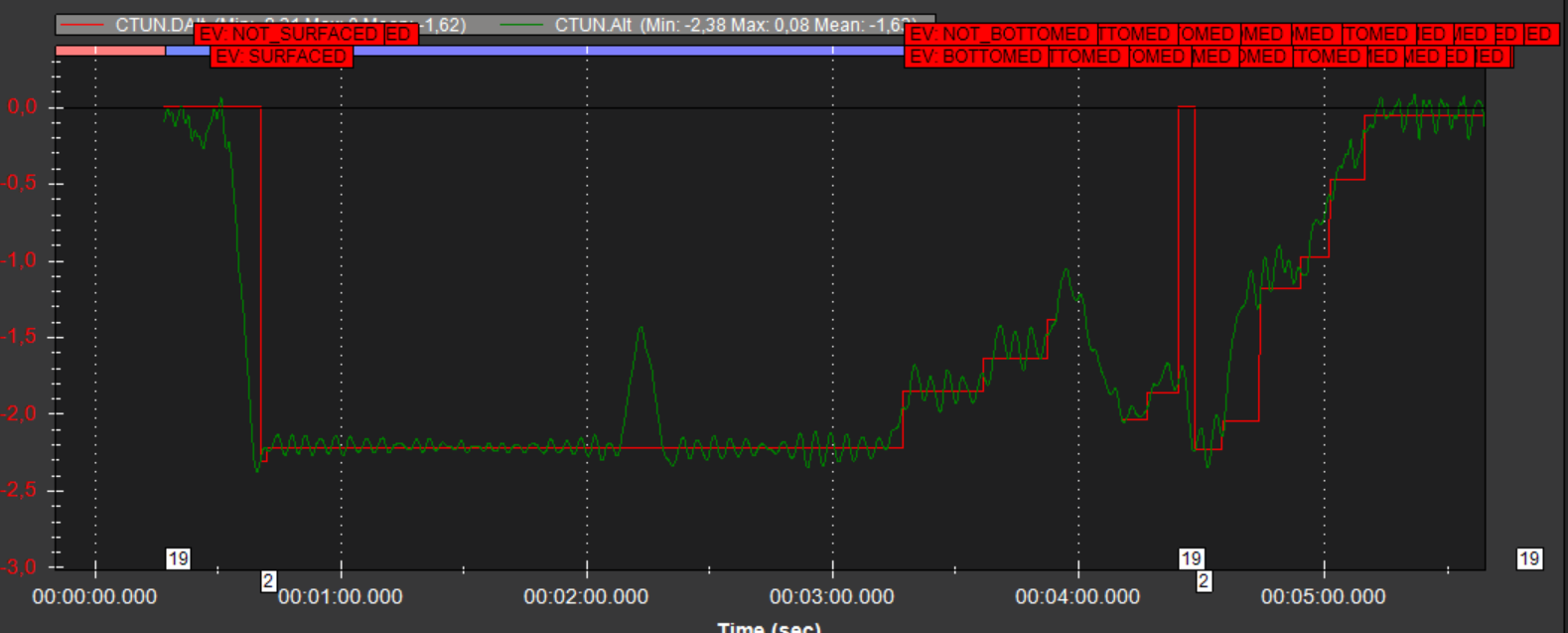Screen dimensions: 1568x633
Task: Click the -0,5 value on Y axis
Action: pyautogui.click(x=20, y=184)
